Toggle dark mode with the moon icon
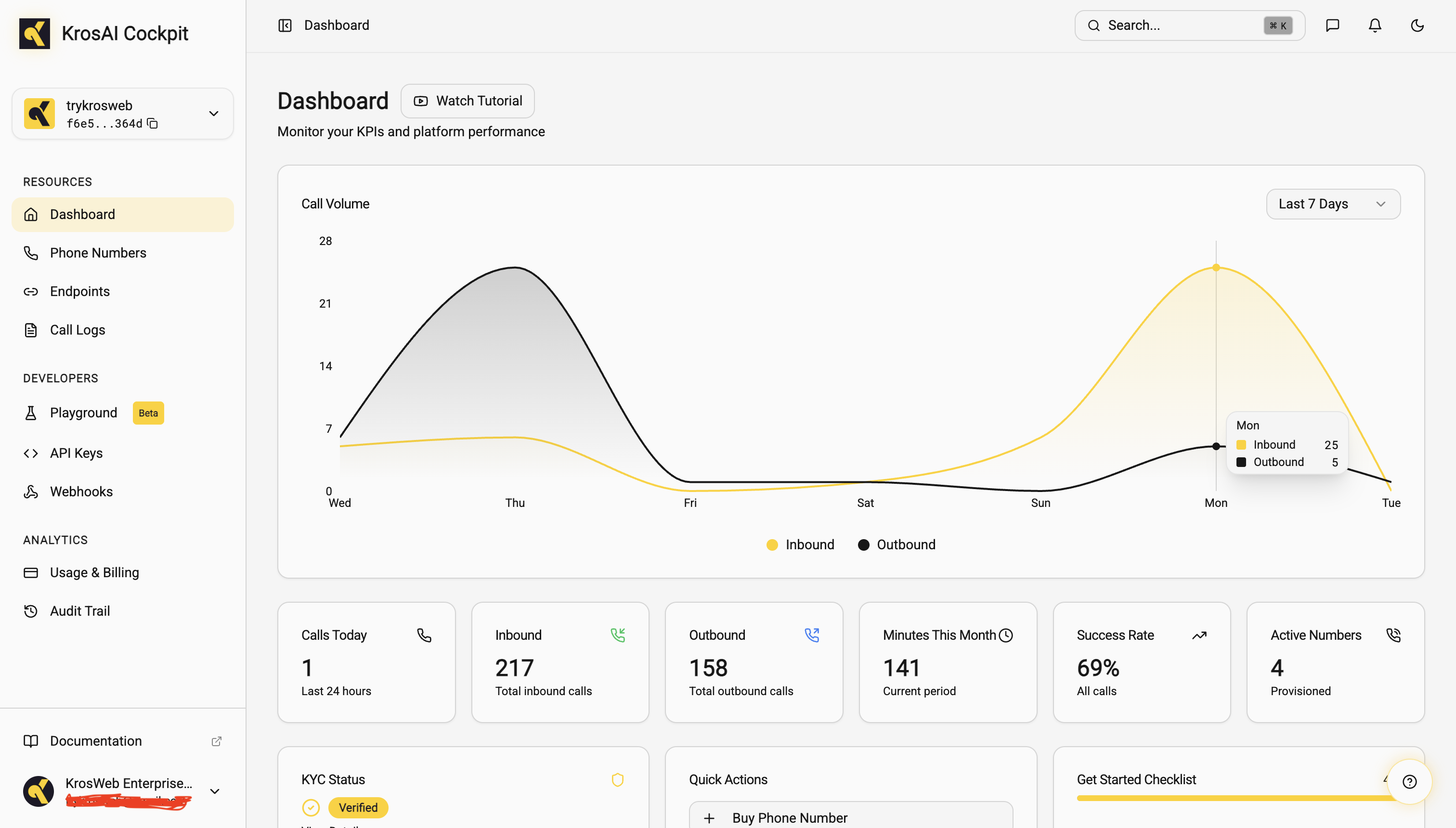The image size is (1456, 828). coord(1417,25)
